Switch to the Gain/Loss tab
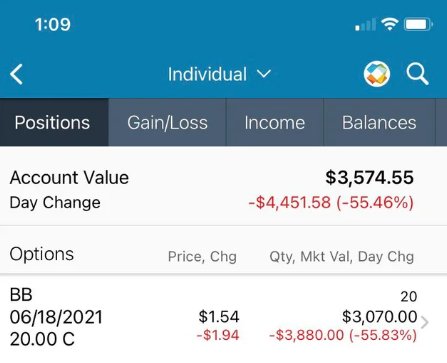 click(167, 122)
